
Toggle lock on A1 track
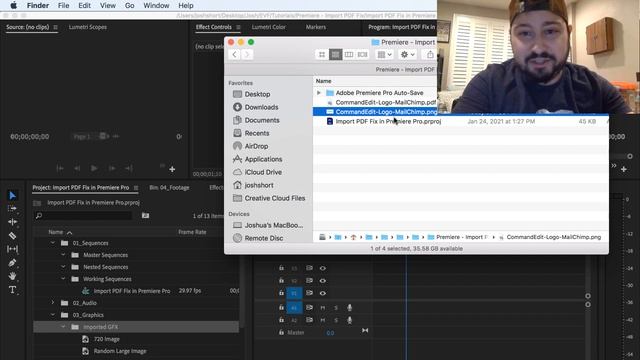281,307
